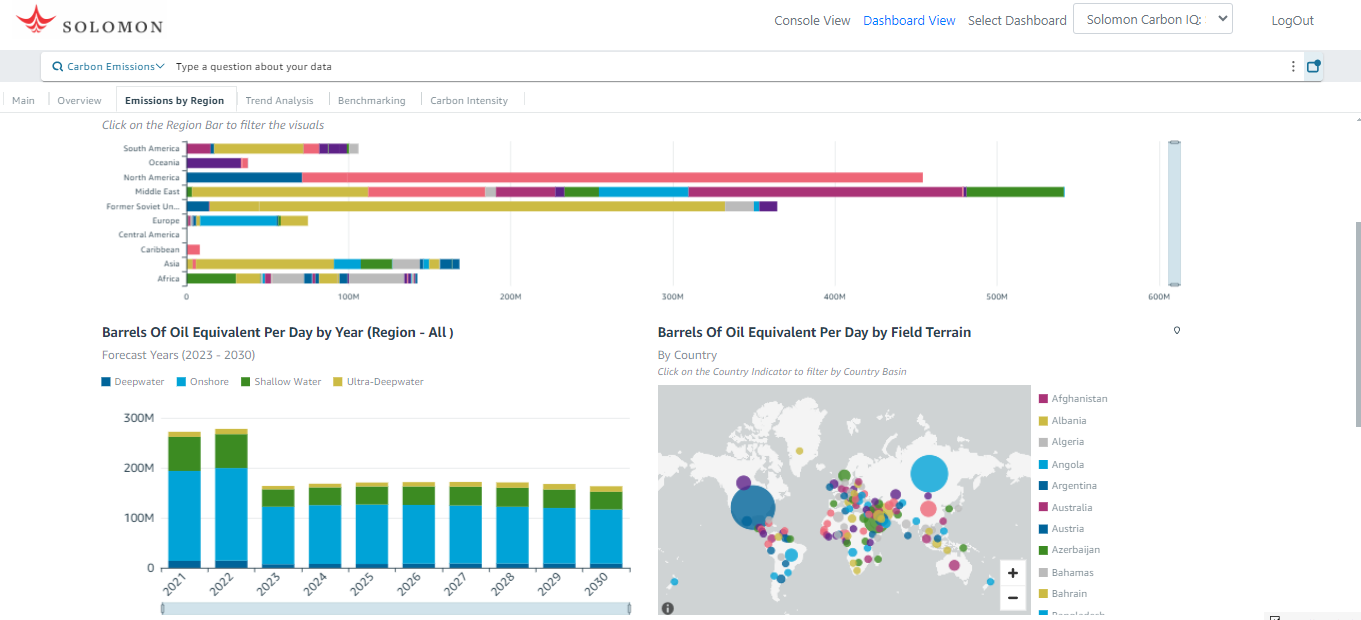Switch to the Overview tab

79,100
